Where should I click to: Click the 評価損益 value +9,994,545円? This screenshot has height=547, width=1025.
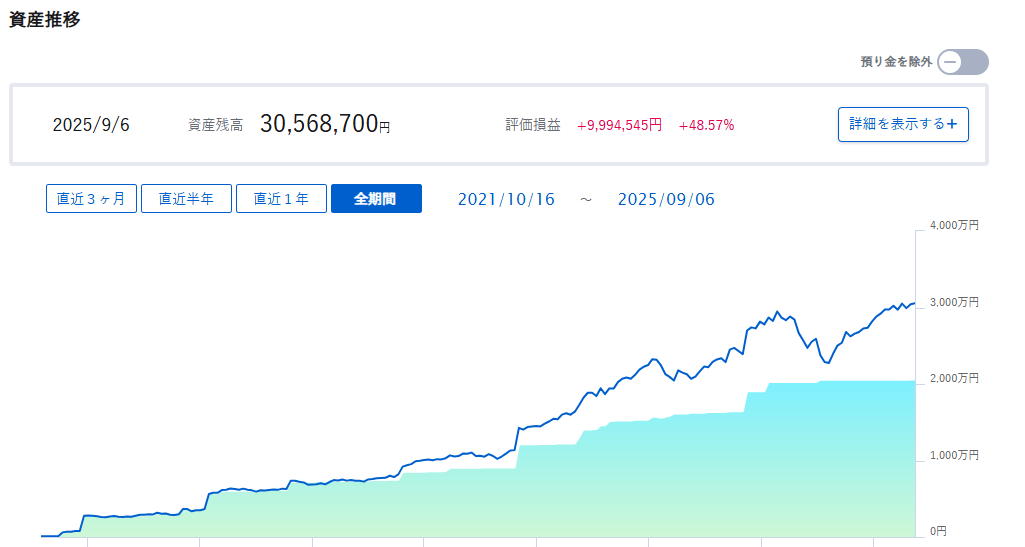coord(619,125)
